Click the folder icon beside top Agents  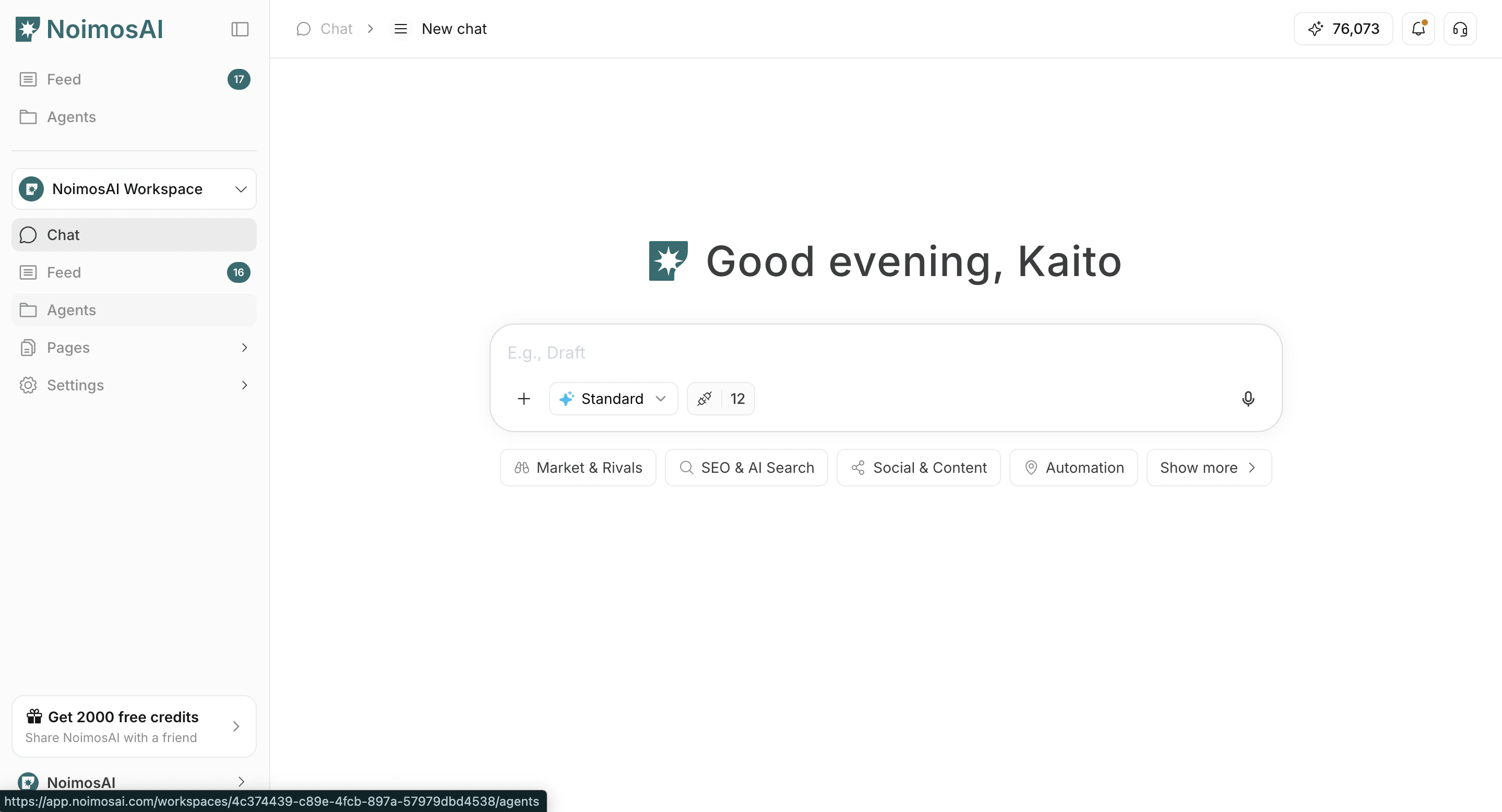(x=28, y=117)
